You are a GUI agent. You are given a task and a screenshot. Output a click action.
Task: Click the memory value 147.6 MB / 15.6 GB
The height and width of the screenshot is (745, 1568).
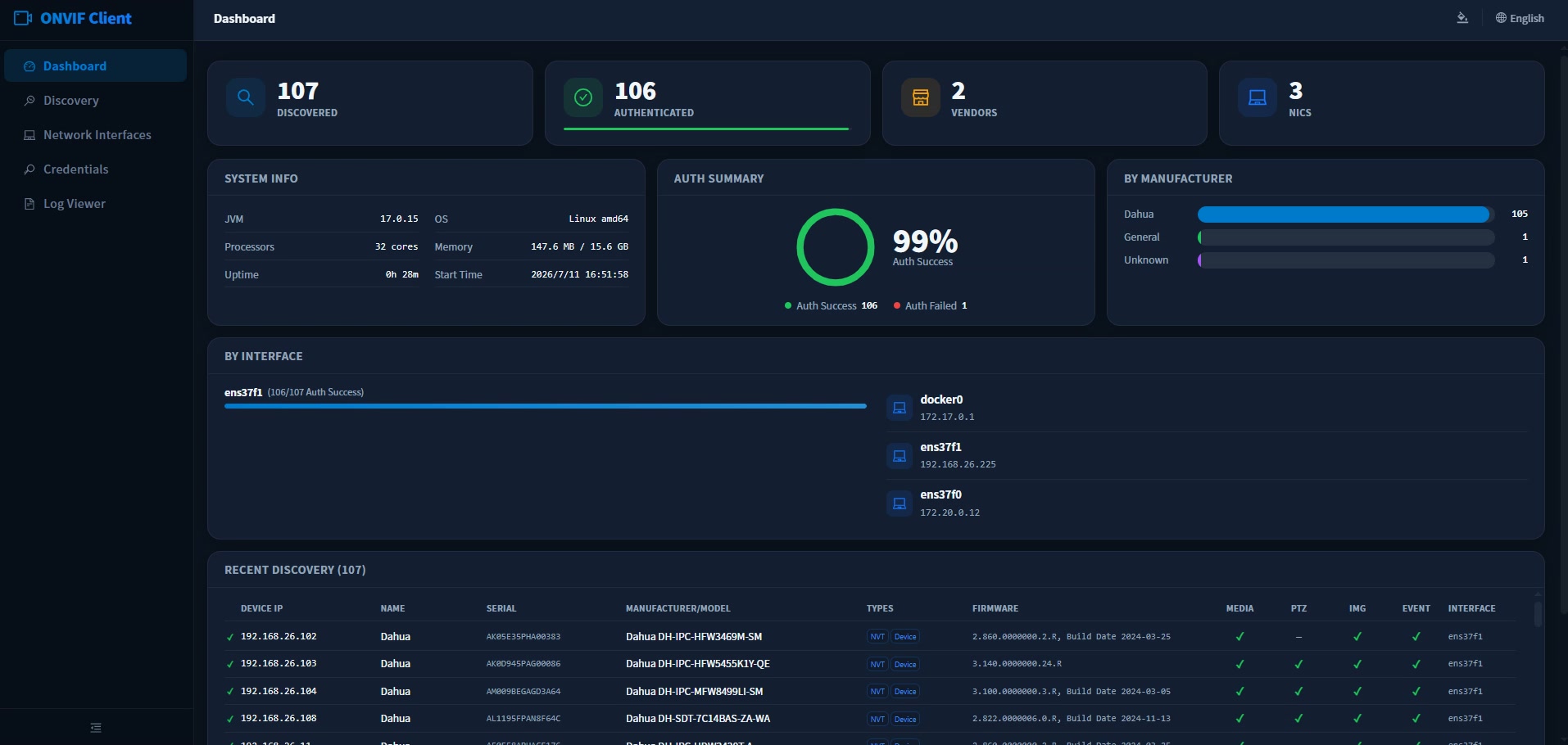click(579, 247)
